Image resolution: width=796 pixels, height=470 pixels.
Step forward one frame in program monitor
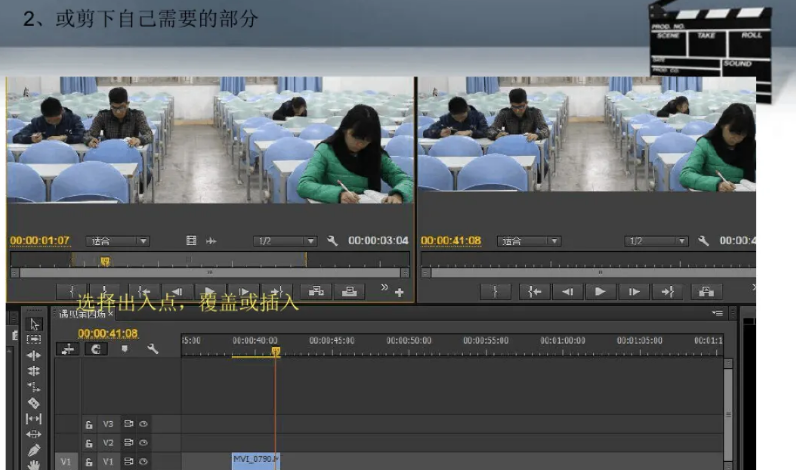(x=634, y=292)
